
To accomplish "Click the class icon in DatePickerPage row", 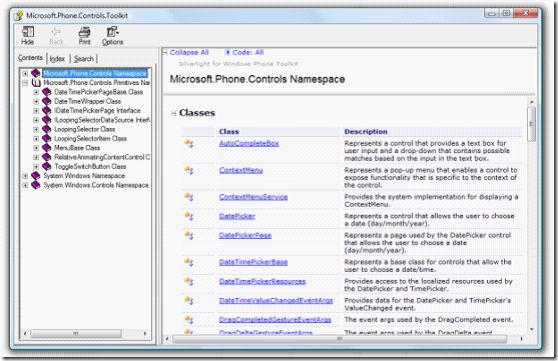I will tap(189, 235).
